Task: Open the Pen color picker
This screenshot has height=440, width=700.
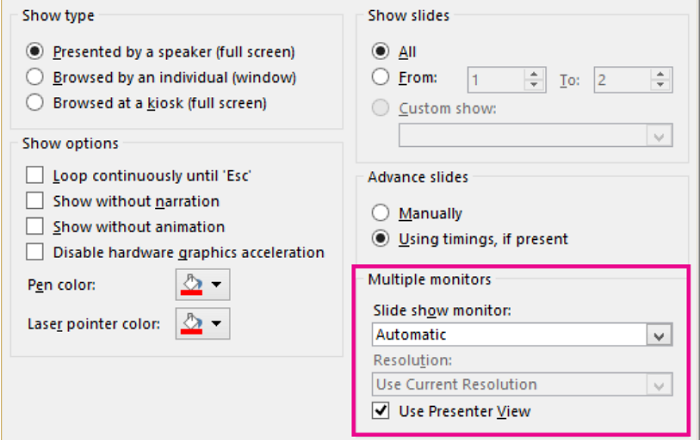Action: [203, 286]
